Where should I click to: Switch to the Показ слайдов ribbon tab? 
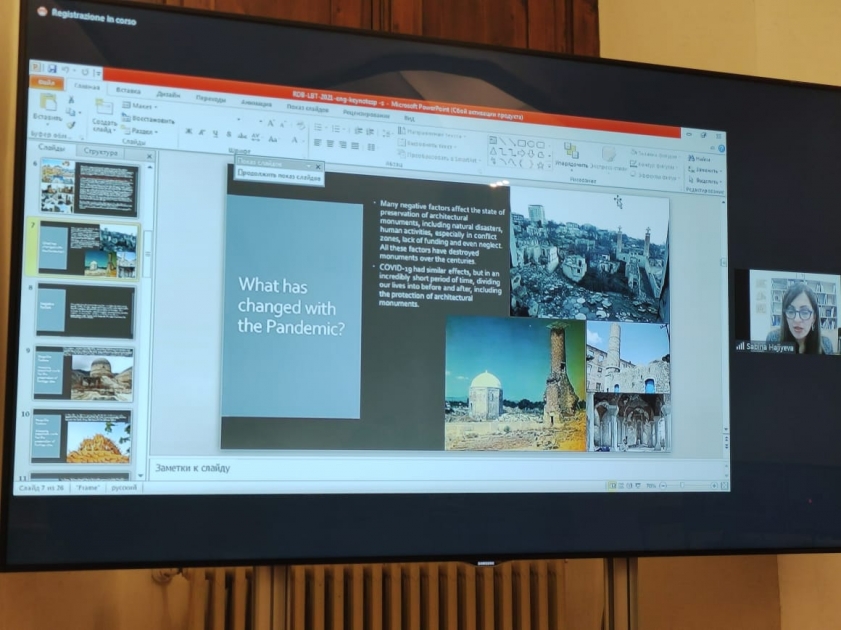[307, 108]
